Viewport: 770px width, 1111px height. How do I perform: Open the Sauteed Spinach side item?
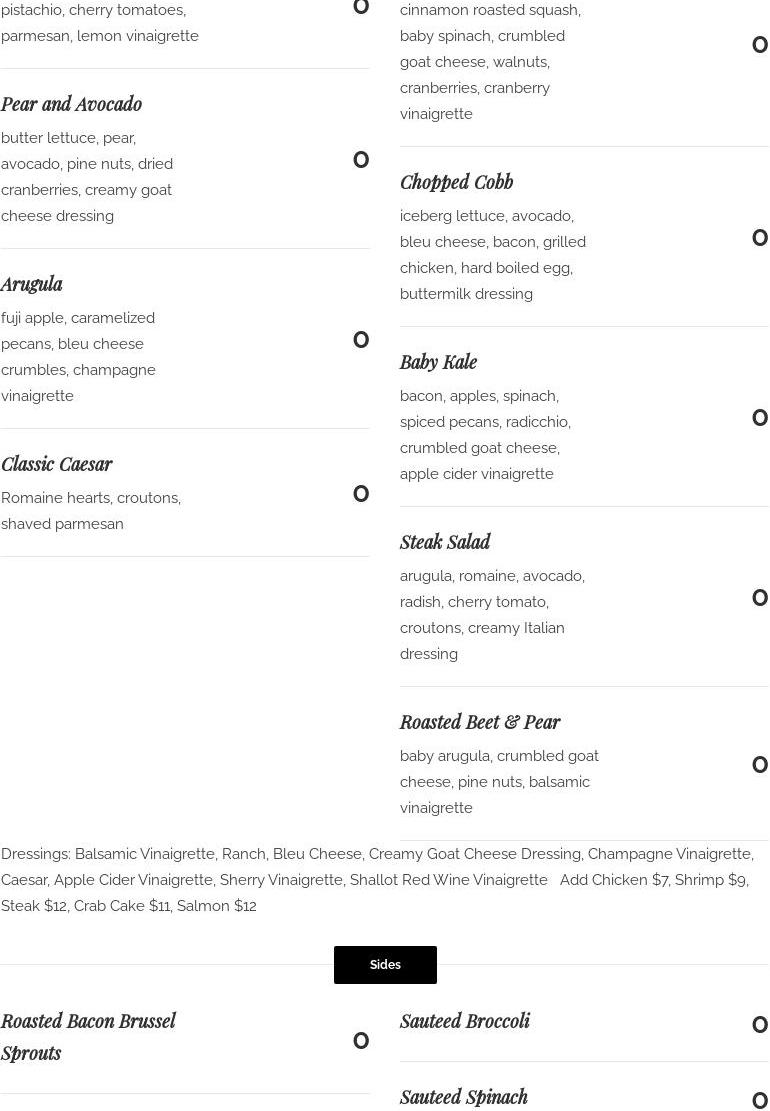[x=464, y=1097]
